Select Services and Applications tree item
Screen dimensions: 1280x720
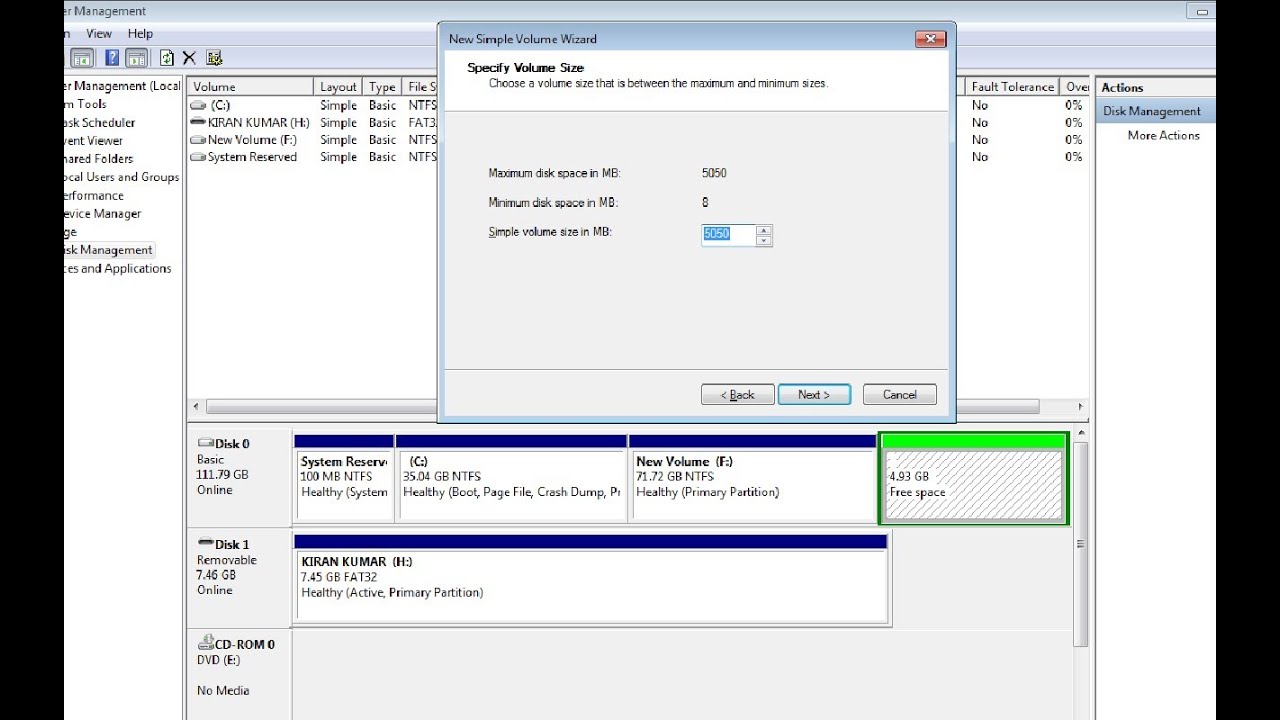pos(118,268)
